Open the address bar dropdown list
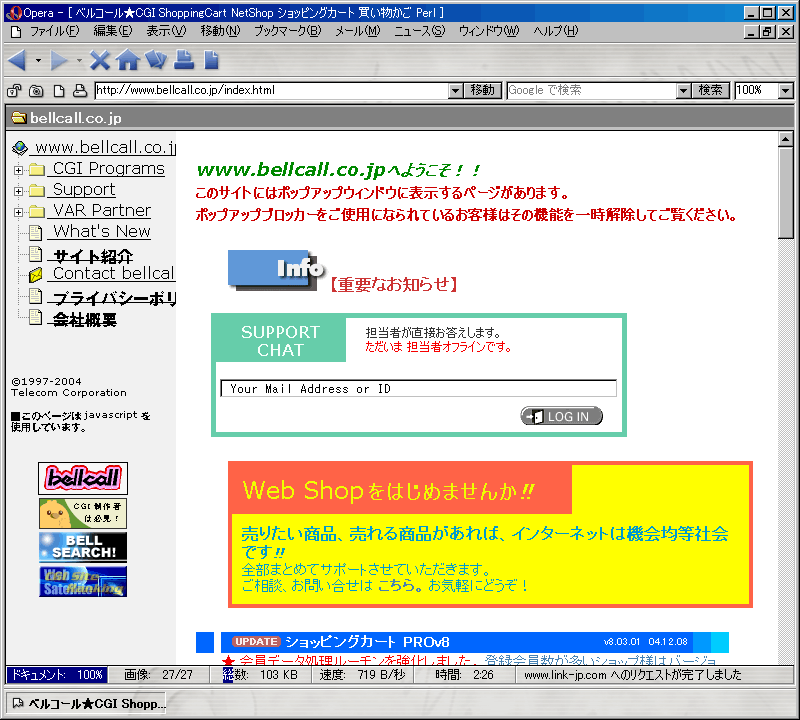The image size is (800, 720). point(456,91)
